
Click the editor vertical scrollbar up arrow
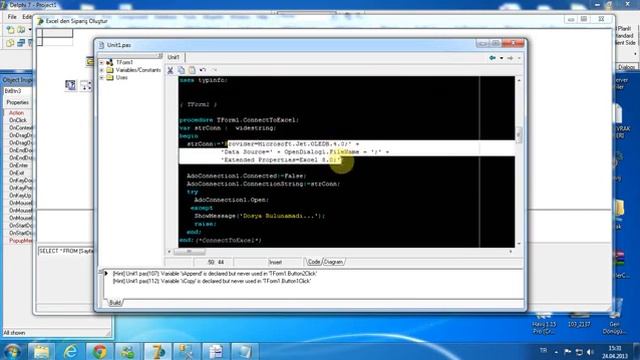[x=519, y=80]
